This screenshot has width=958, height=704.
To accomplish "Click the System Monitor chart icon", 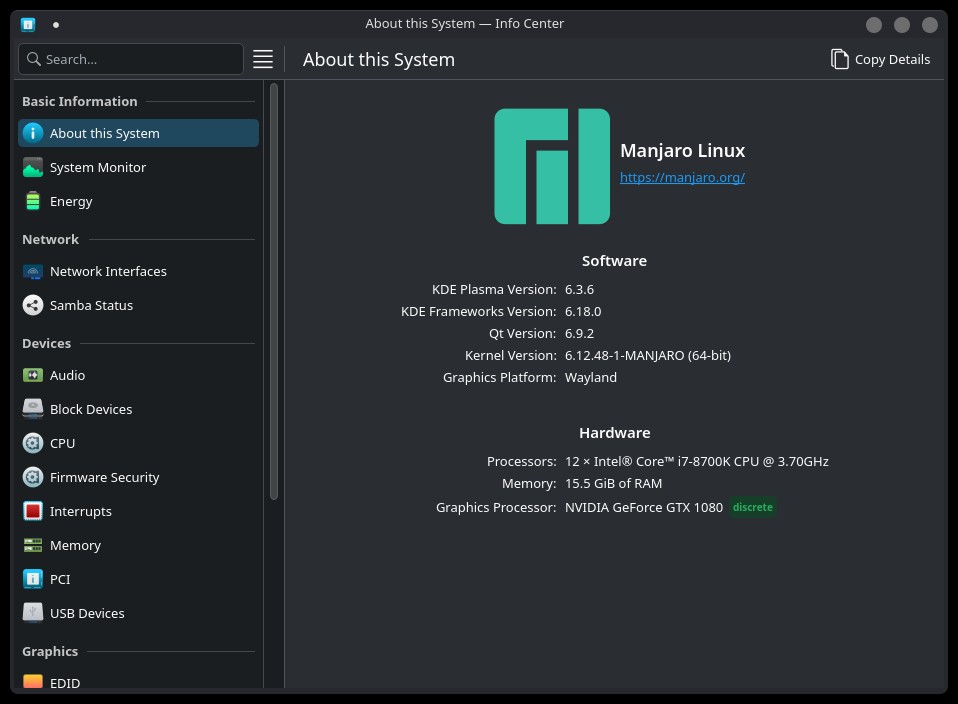I will pyautogui.click(x=33, y=167).
